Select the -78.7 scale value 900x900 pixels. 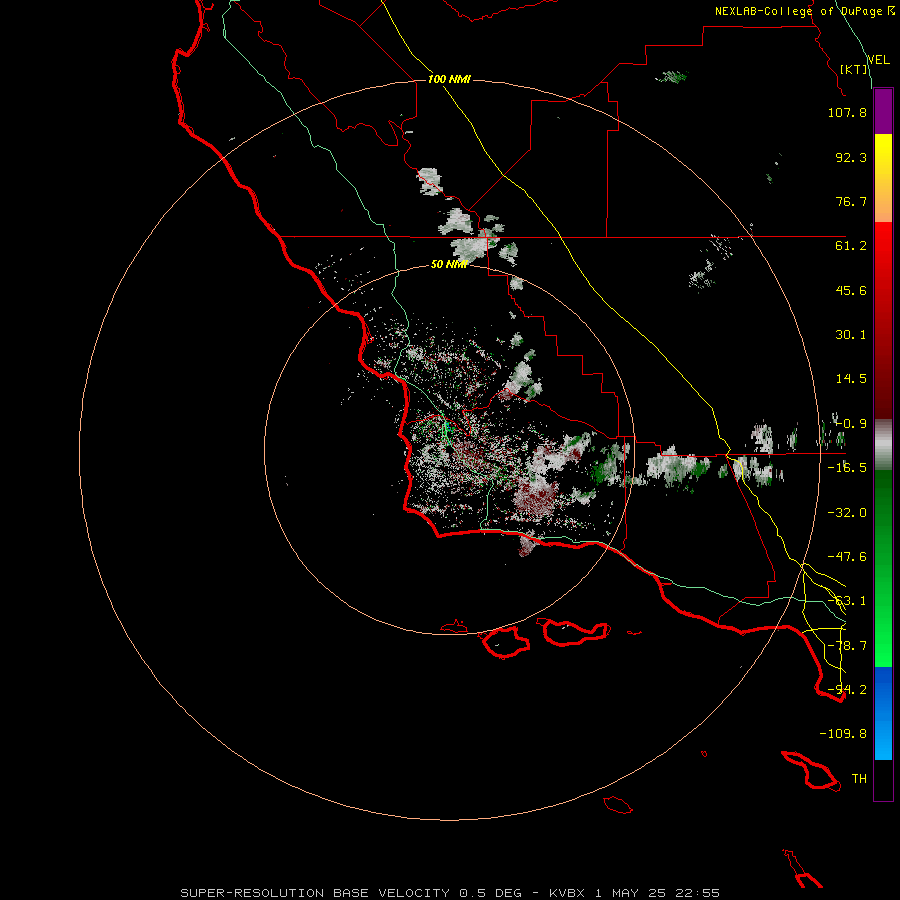point(847,646)
